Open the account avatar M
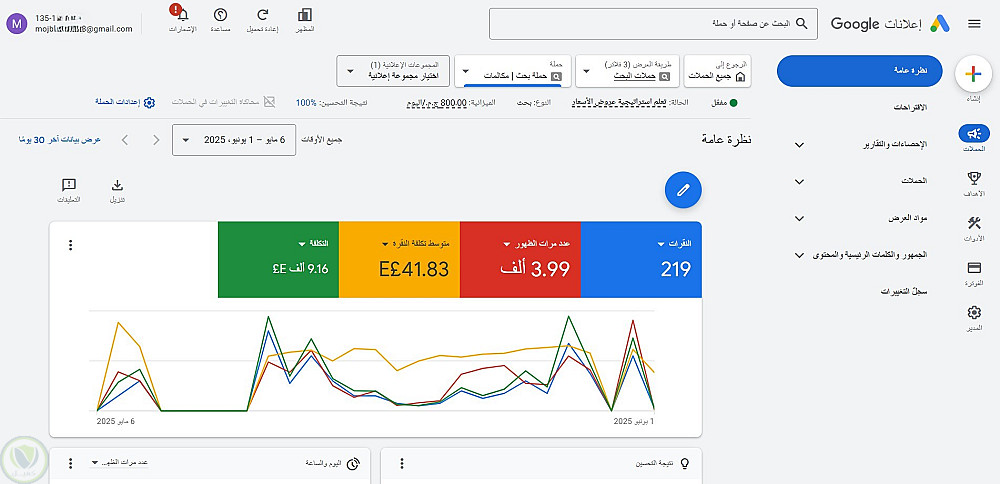Image resolution: width=1000 pixels, height=484 pixels. (x=16, y=24)
